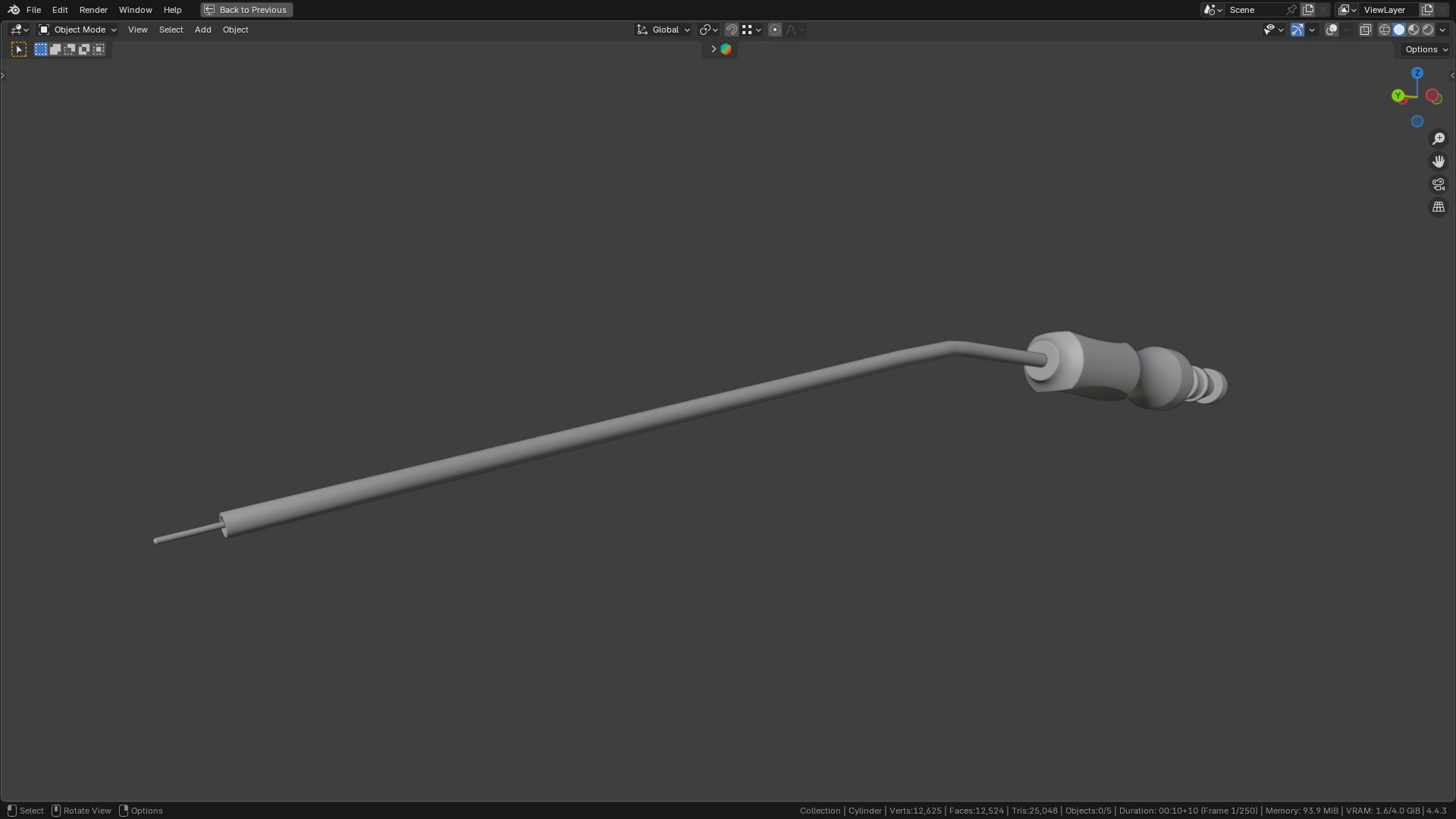This screenshot has height=819, width=1456.
Task: Open the viewport Add menu
Action: click(202, 30)
